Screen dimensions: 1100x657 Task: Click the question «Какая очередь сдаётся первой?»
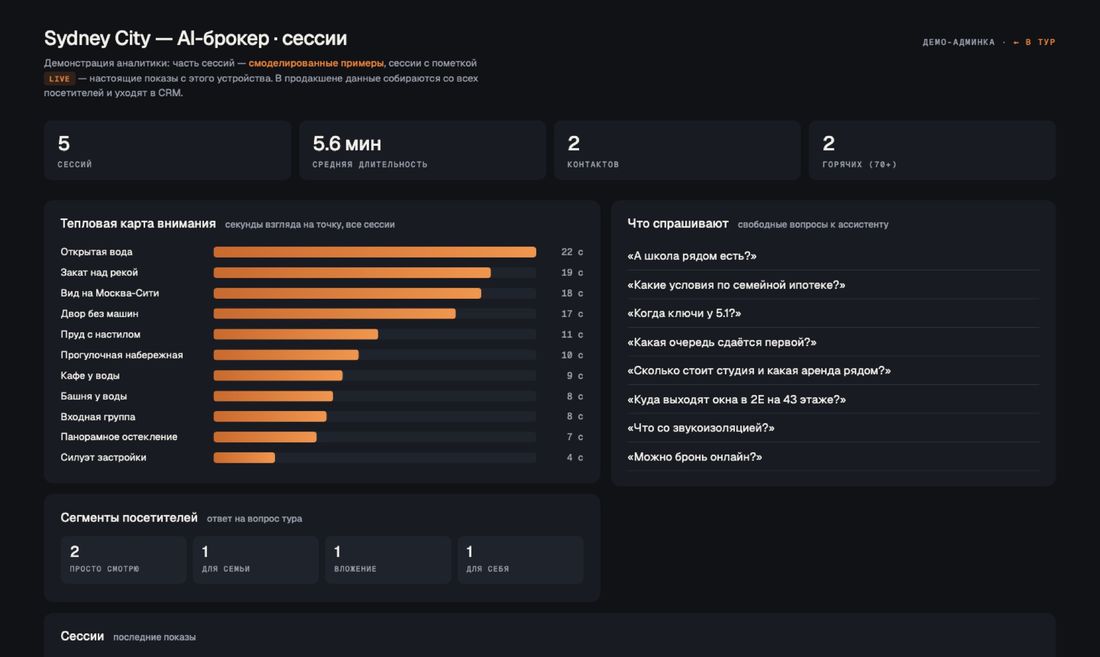(x=722, y=342)
